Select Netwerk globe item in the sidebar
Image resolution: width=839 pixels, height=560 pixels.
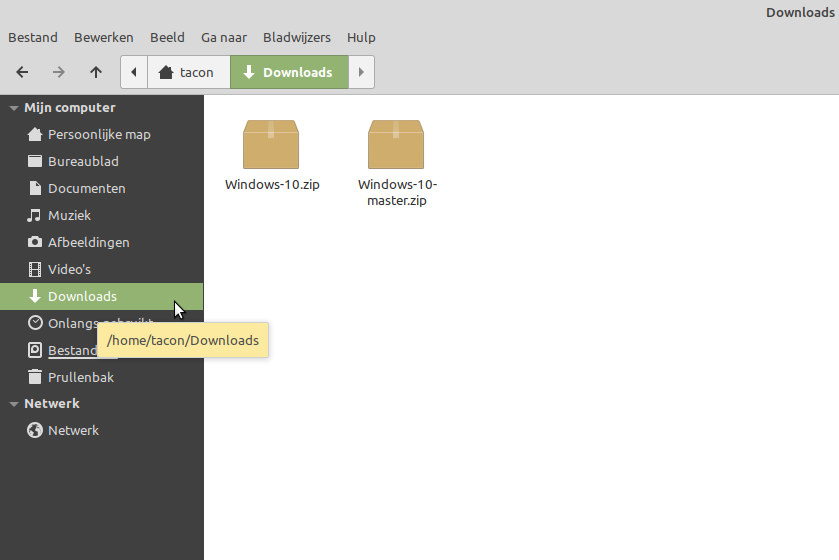[73, 430]
